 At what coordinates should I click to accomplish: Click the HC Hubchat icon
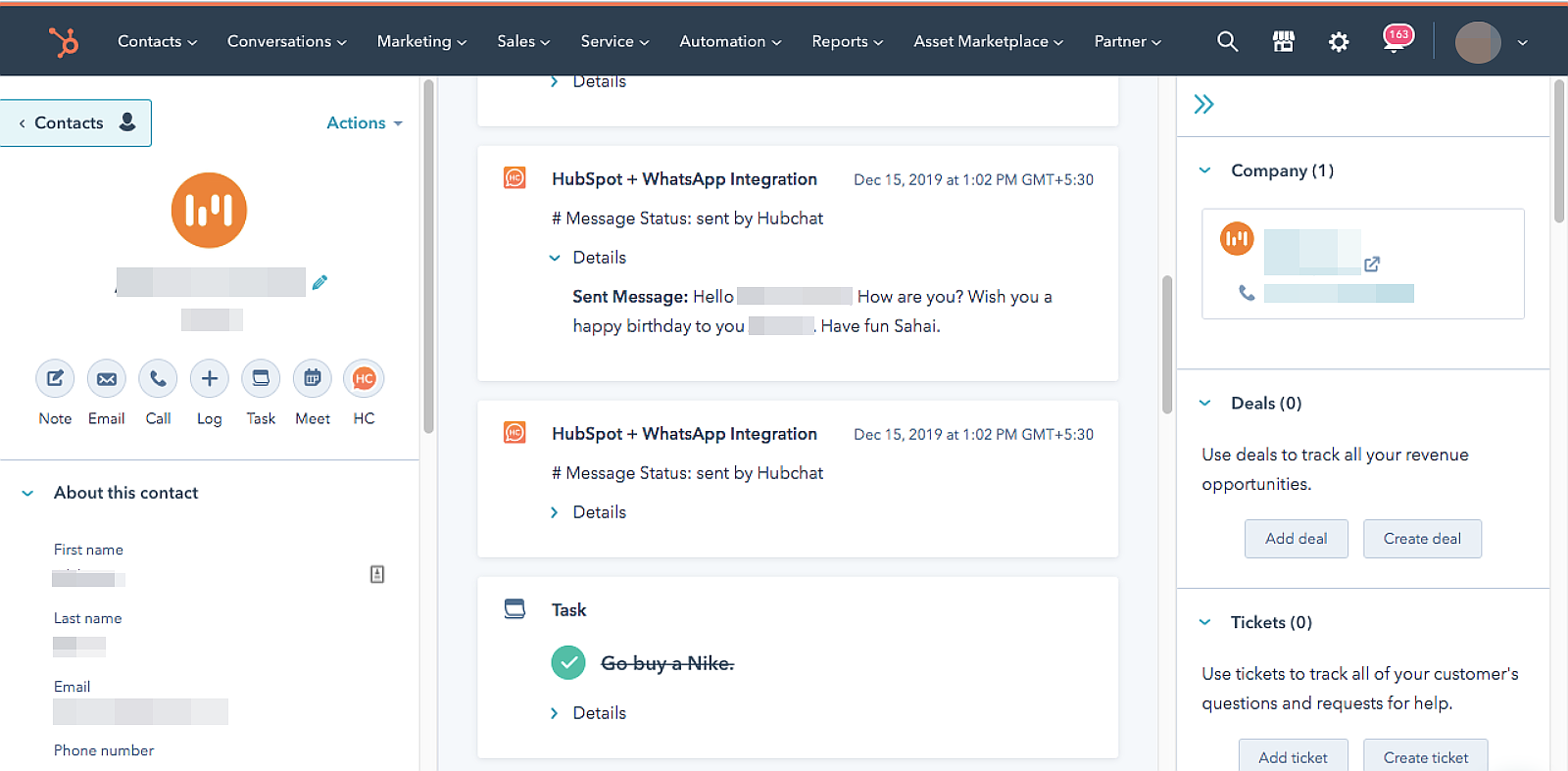pyautogui.click(x=364, y=378)
